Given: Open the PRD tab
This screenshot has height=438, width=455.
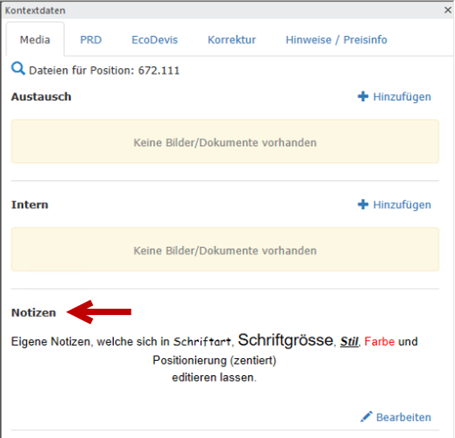Looking at the screenshot, I should tap(91, 40).
